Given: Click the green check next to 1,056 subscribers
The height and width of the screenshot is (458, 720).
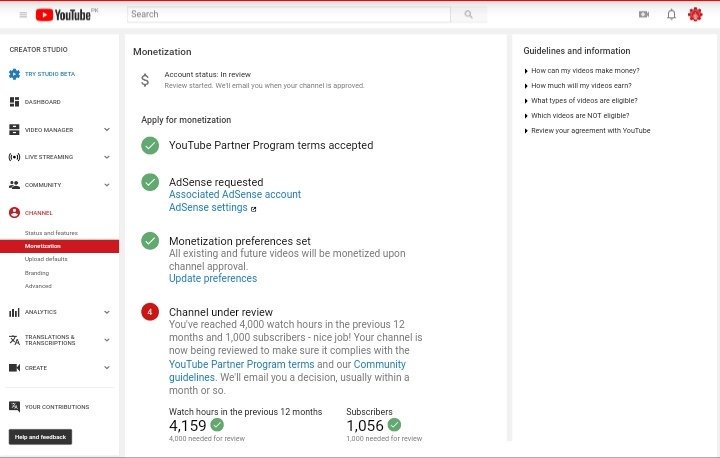Looking at the screenshot, I should coord(394,425).
